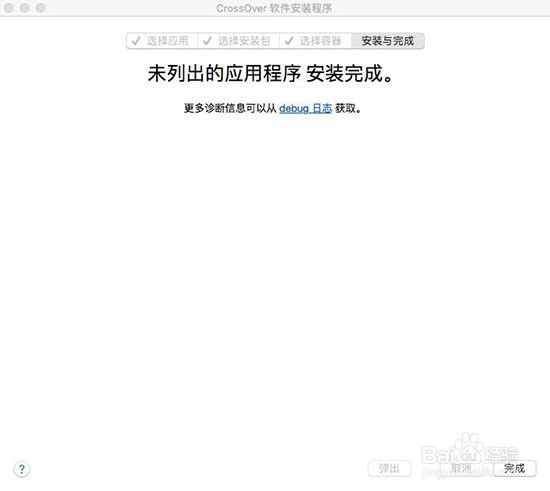Select the 选择容器 step tab
The height and width of the screenshot is (491, 550).
tap(315, 41)
